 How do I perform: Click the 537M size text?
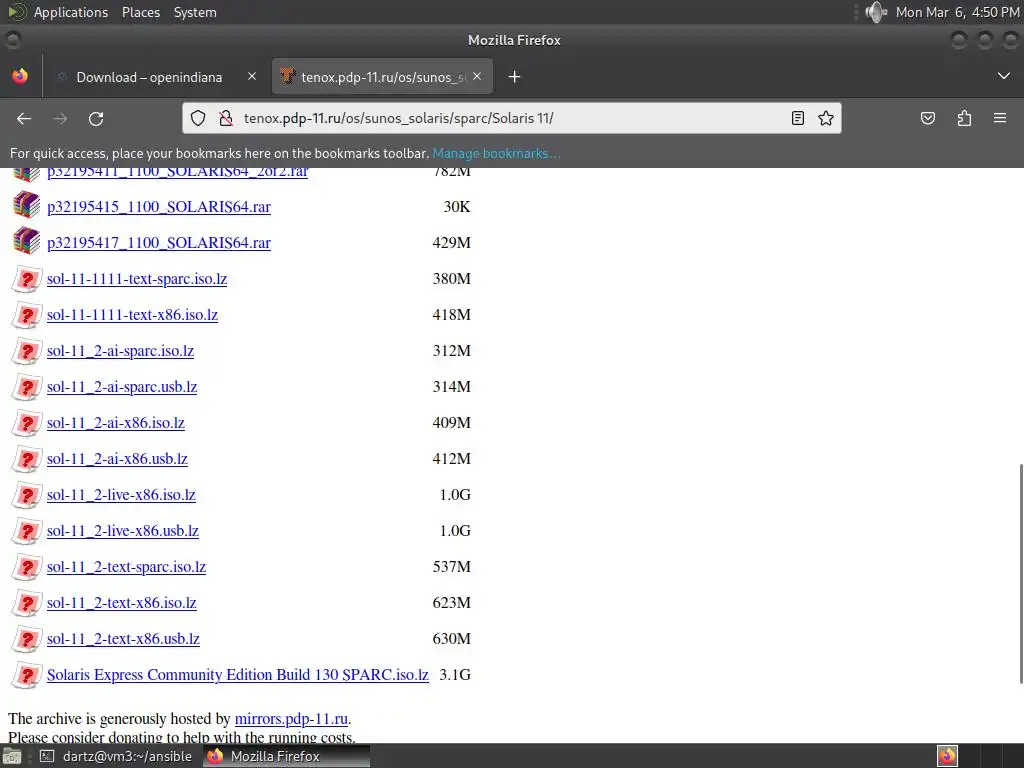451,566
